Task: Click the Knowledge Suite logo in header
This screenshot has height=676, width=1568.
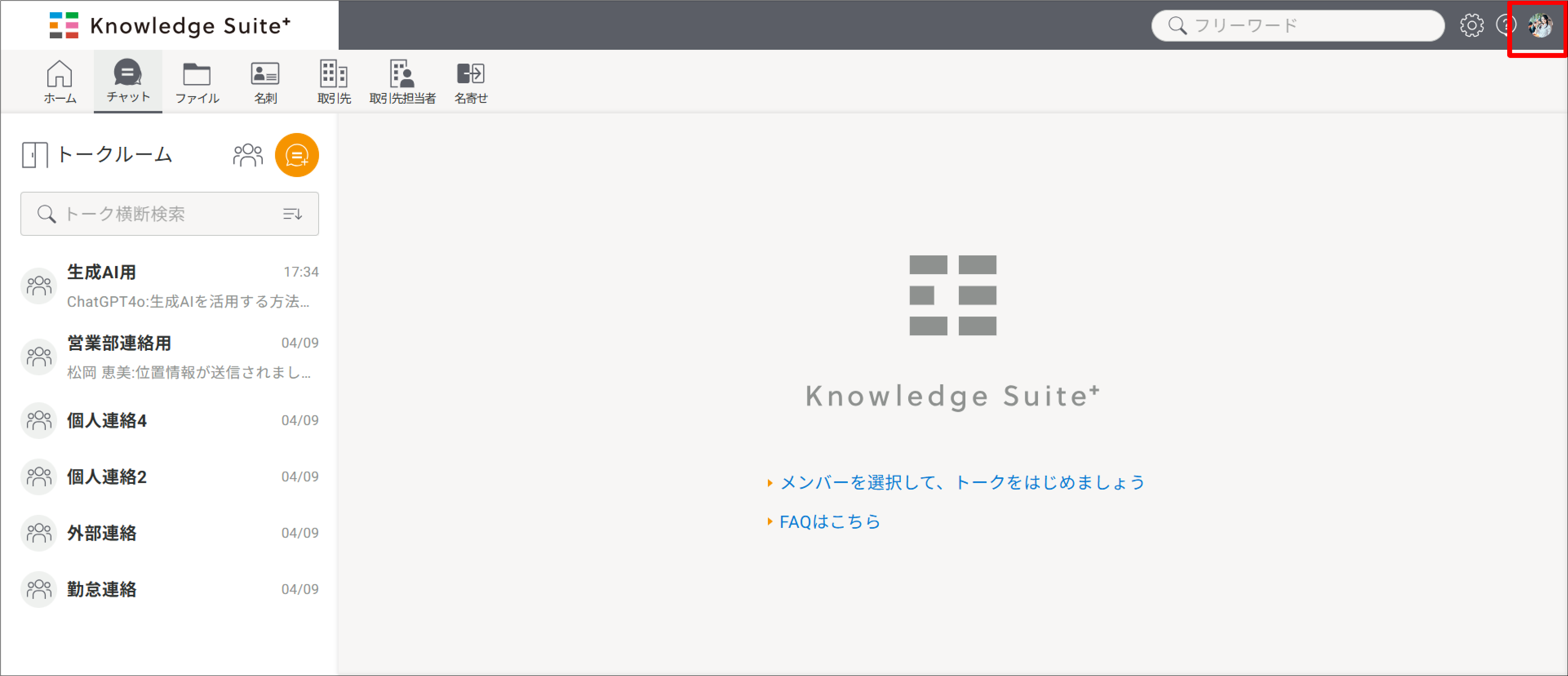Action: click(x=170, y=26)
